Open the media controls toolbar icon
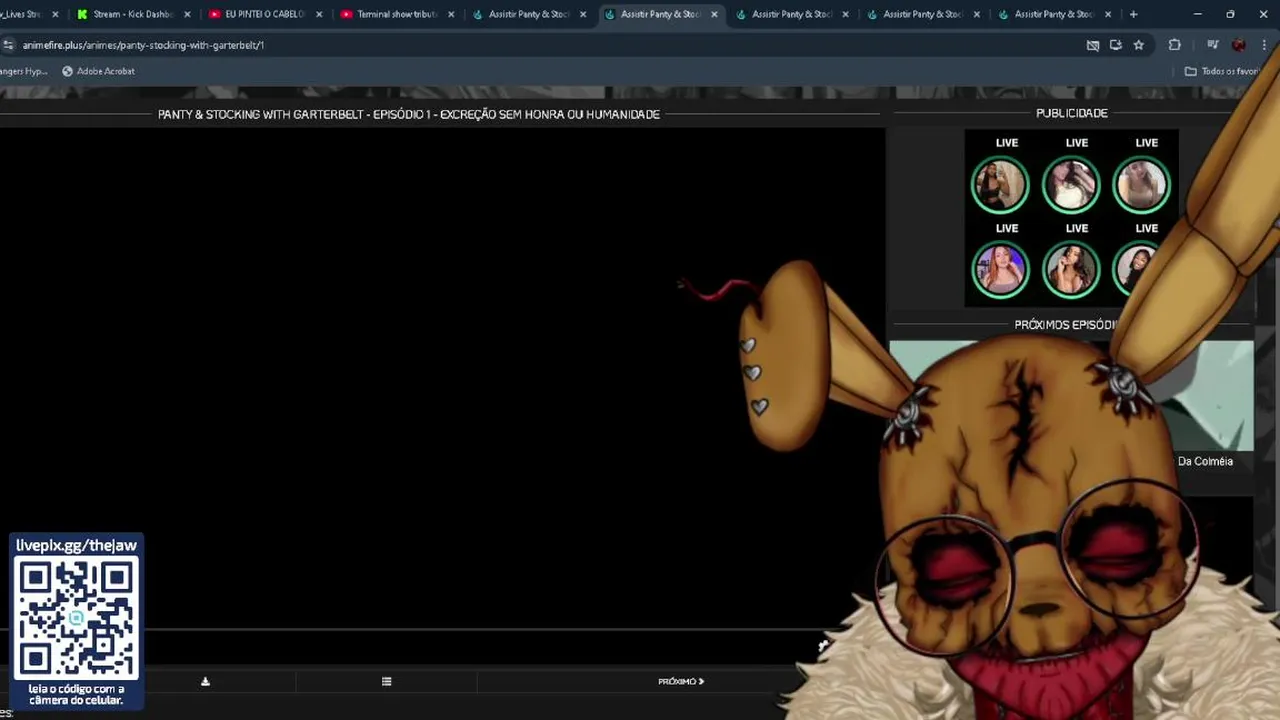Image resolution: width=1280 pixels, height=720 pixels. point(1212,45)
